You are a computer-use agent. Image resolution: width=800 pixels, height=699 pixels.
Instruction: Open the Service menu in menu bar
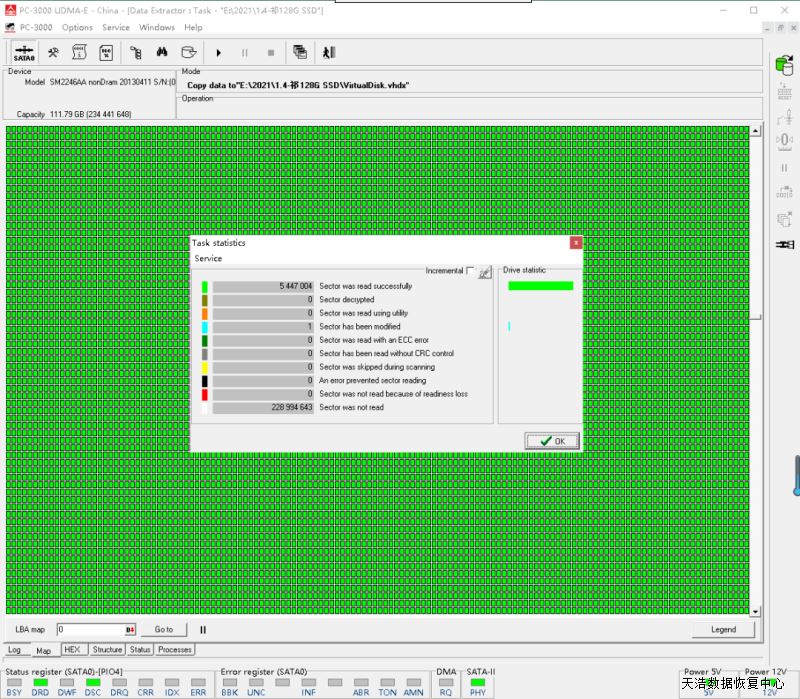click(x=116, y=27)
